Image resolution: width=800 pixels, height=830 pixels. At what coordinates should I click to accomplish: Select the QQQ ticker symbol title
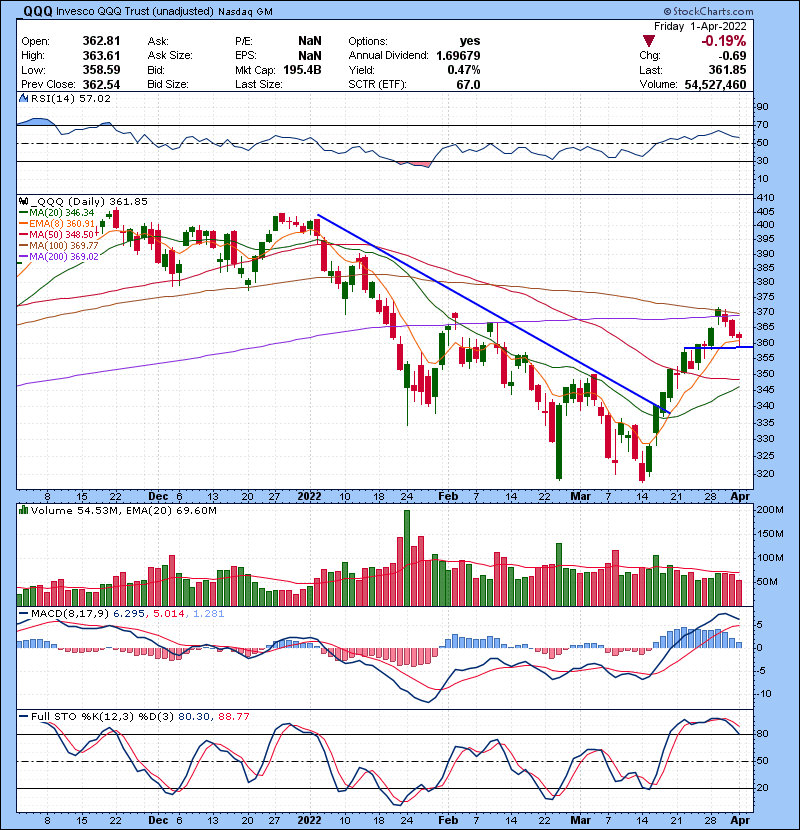point(38,11)
